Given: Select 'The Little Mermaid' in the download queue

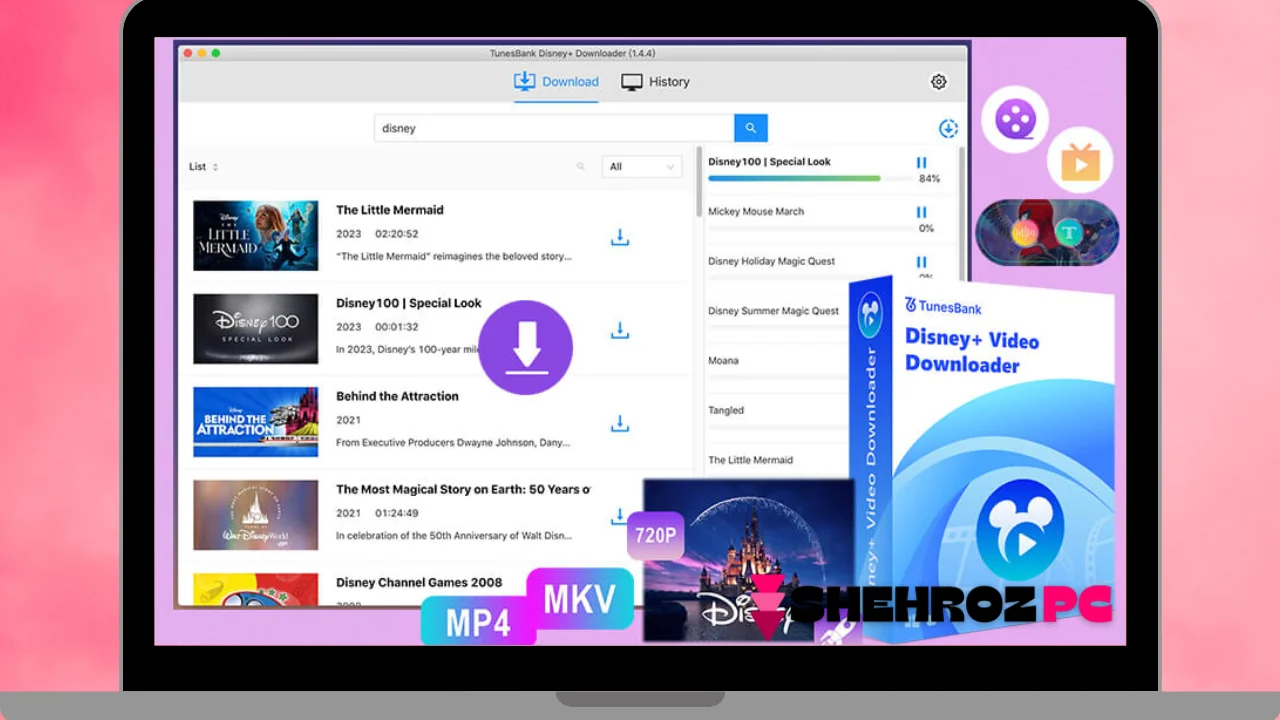Looking at the screenshot, I should (750, 460).
